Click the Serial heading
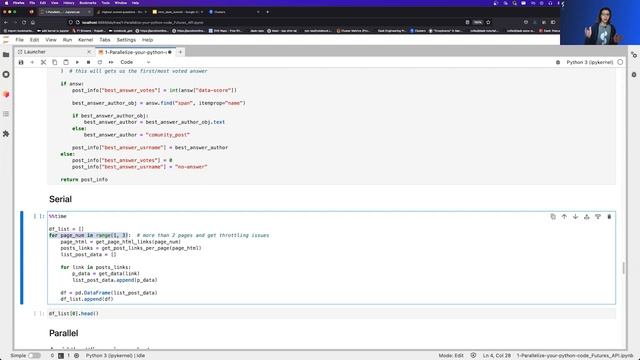The image size is (640, 360). [60, 199]
